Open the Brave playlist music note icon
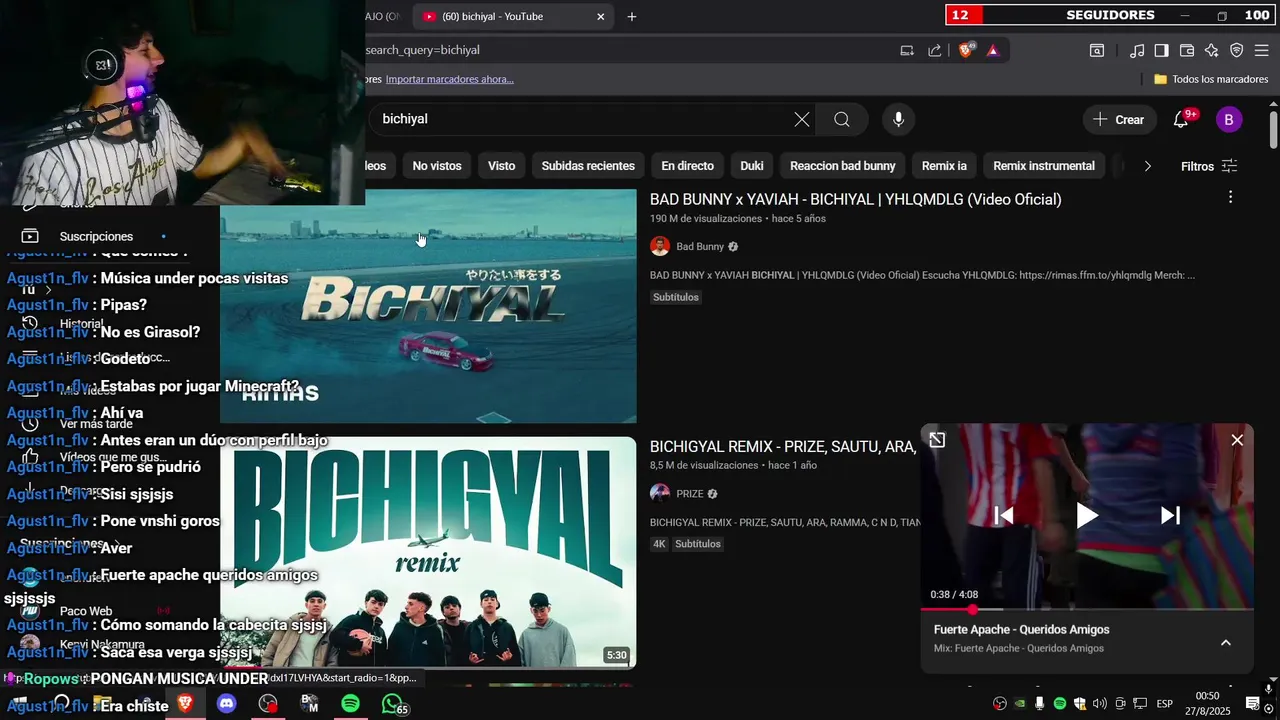 [1137, 50]
